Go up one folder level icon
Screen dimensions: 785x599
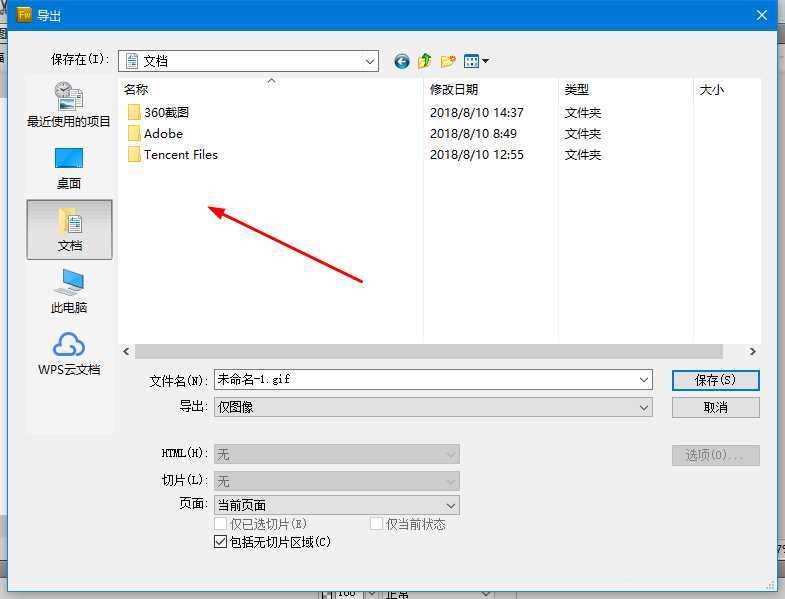(x=425, y=61)
